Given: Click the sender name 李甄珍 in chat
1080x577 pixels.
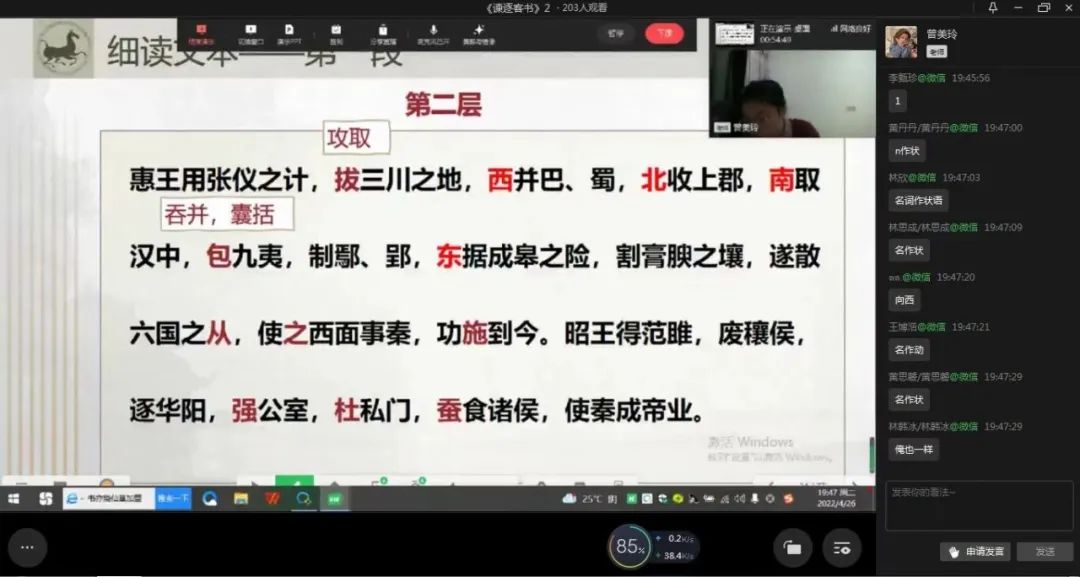Looking at the screenshot, I should (x=902, y=78).
